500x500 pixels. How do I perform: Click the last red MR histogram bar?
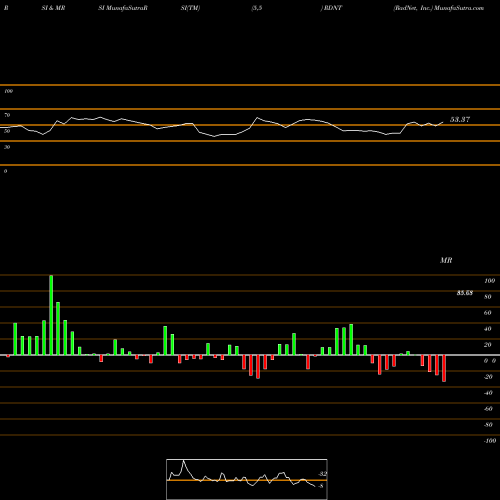point(444,368)
